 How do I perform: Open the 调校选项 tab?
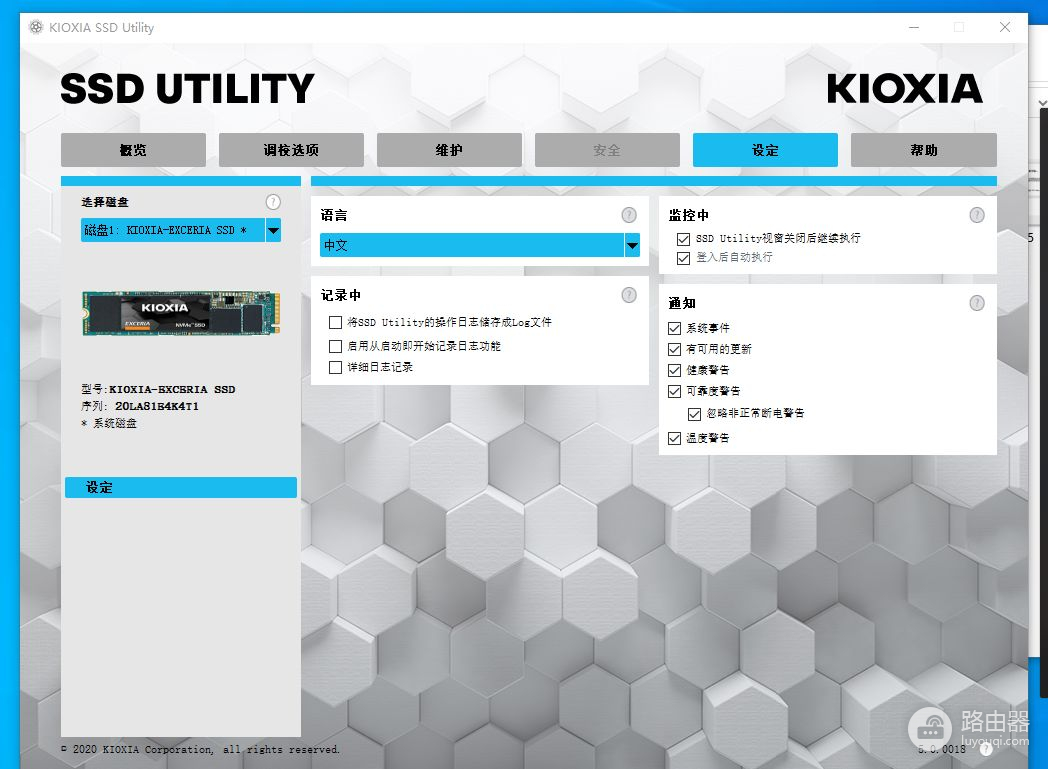(x=291, y=150)
